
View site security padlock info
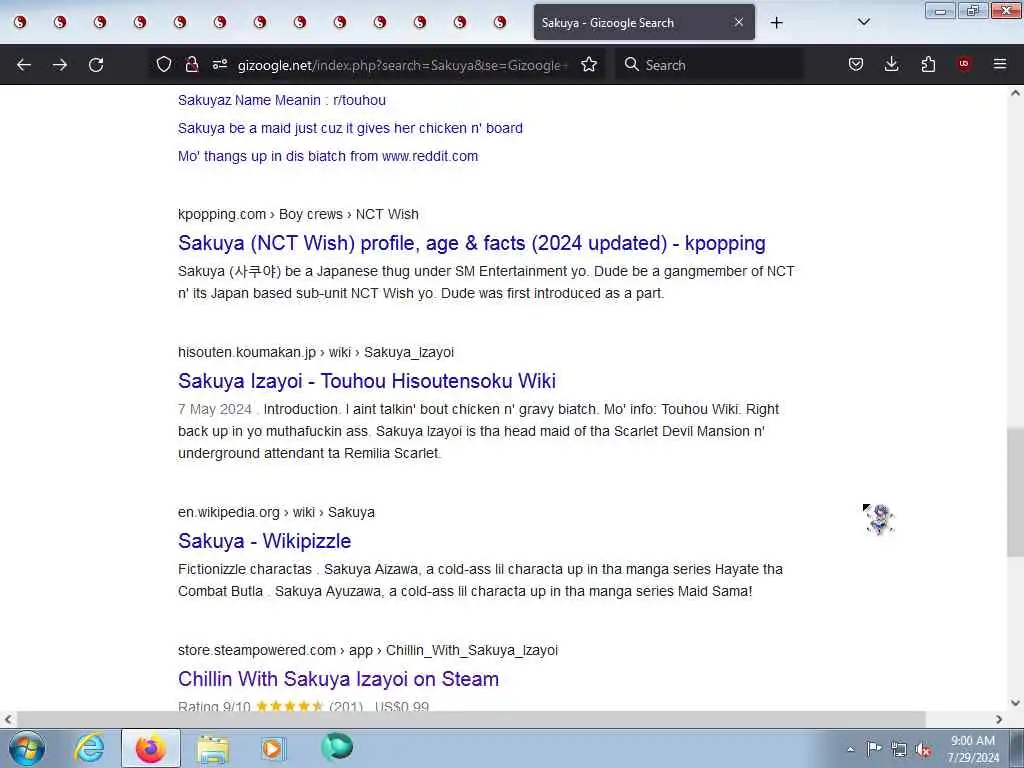pos(191,65)
